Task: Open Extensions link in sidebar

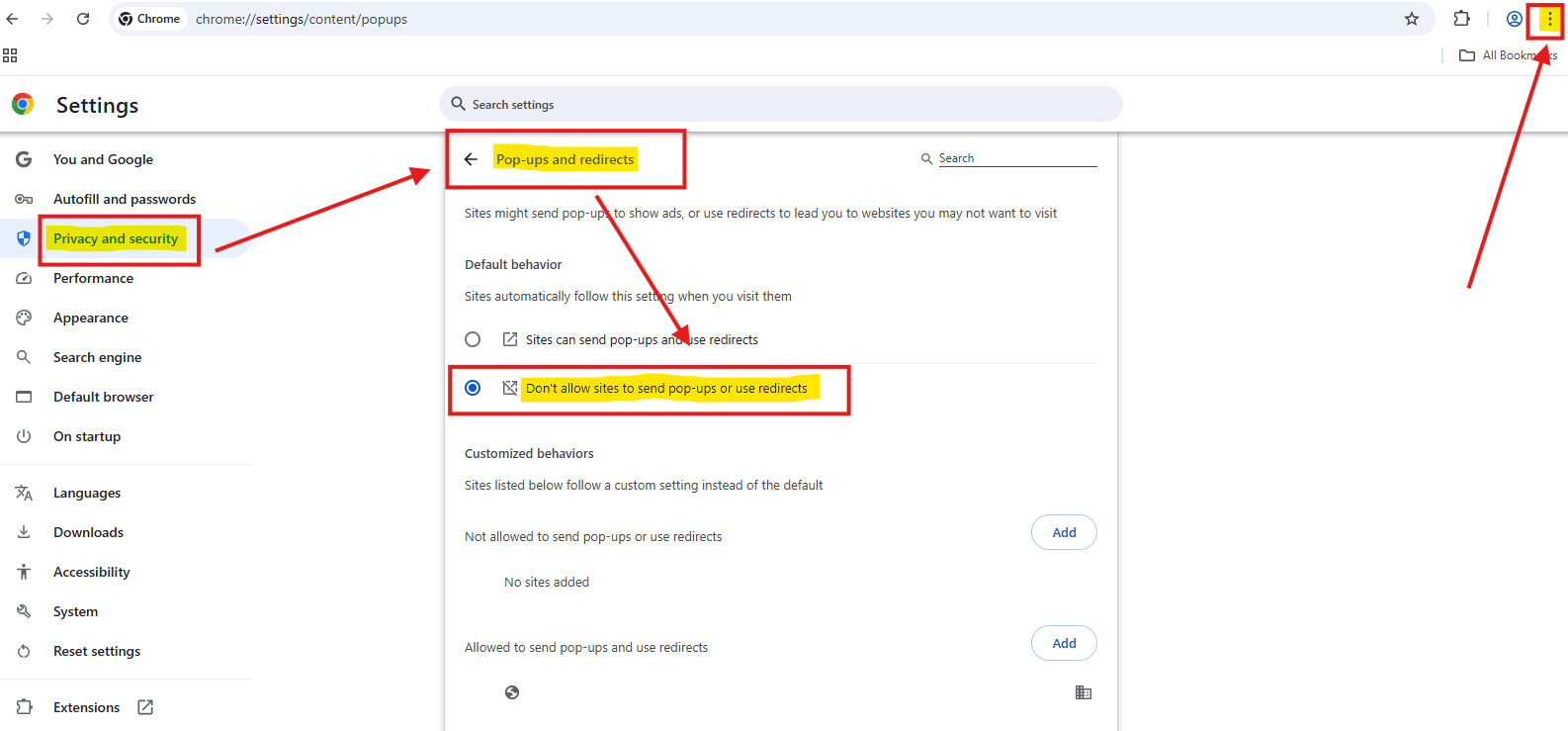Action: [86, 707]
